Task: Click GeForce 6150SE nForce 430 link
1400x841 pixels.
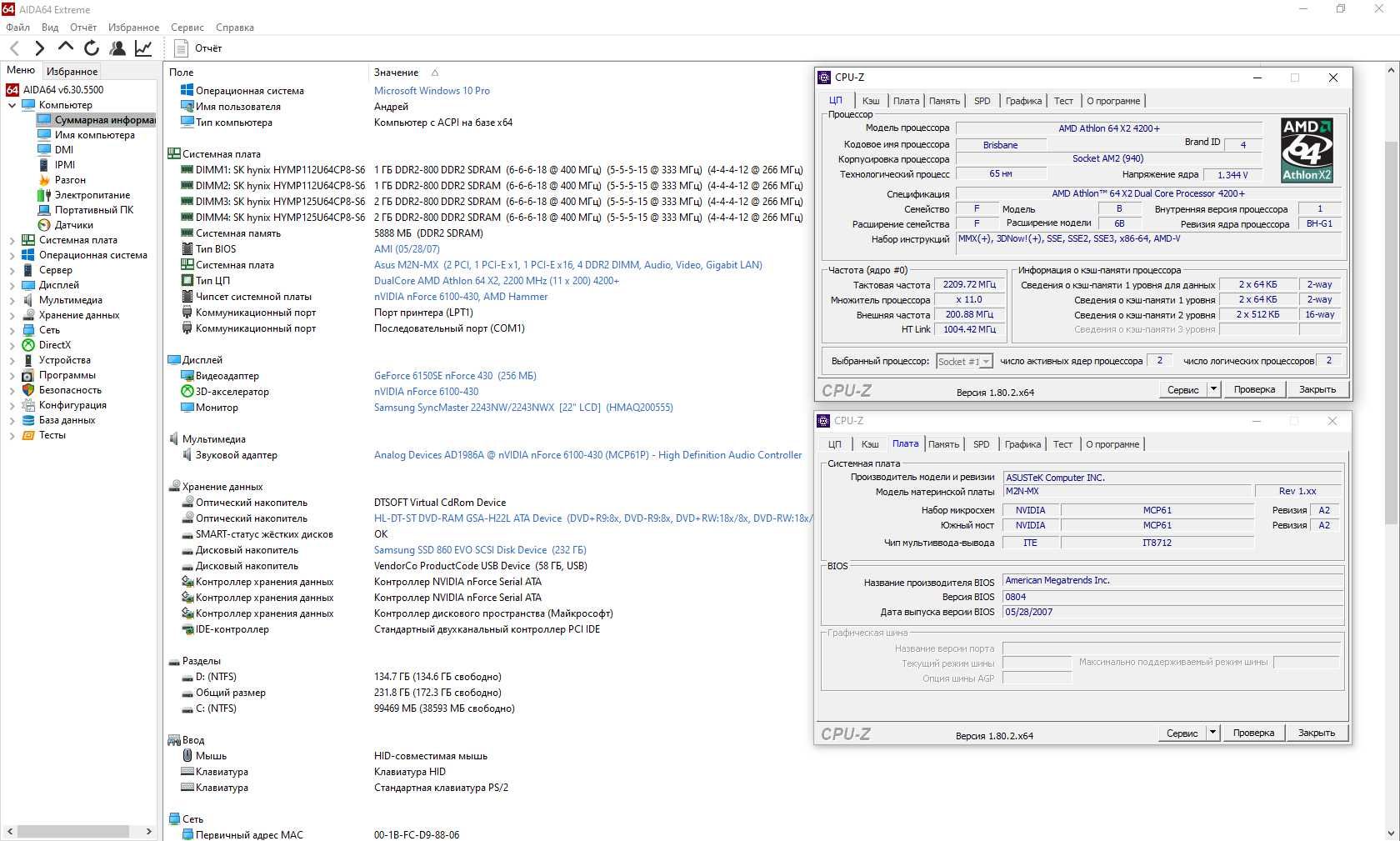Action: coord(455,376)
